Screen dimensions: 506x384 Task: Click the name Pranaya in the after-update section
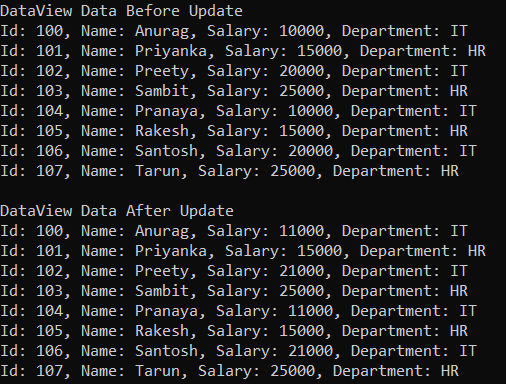click(166, 311)
